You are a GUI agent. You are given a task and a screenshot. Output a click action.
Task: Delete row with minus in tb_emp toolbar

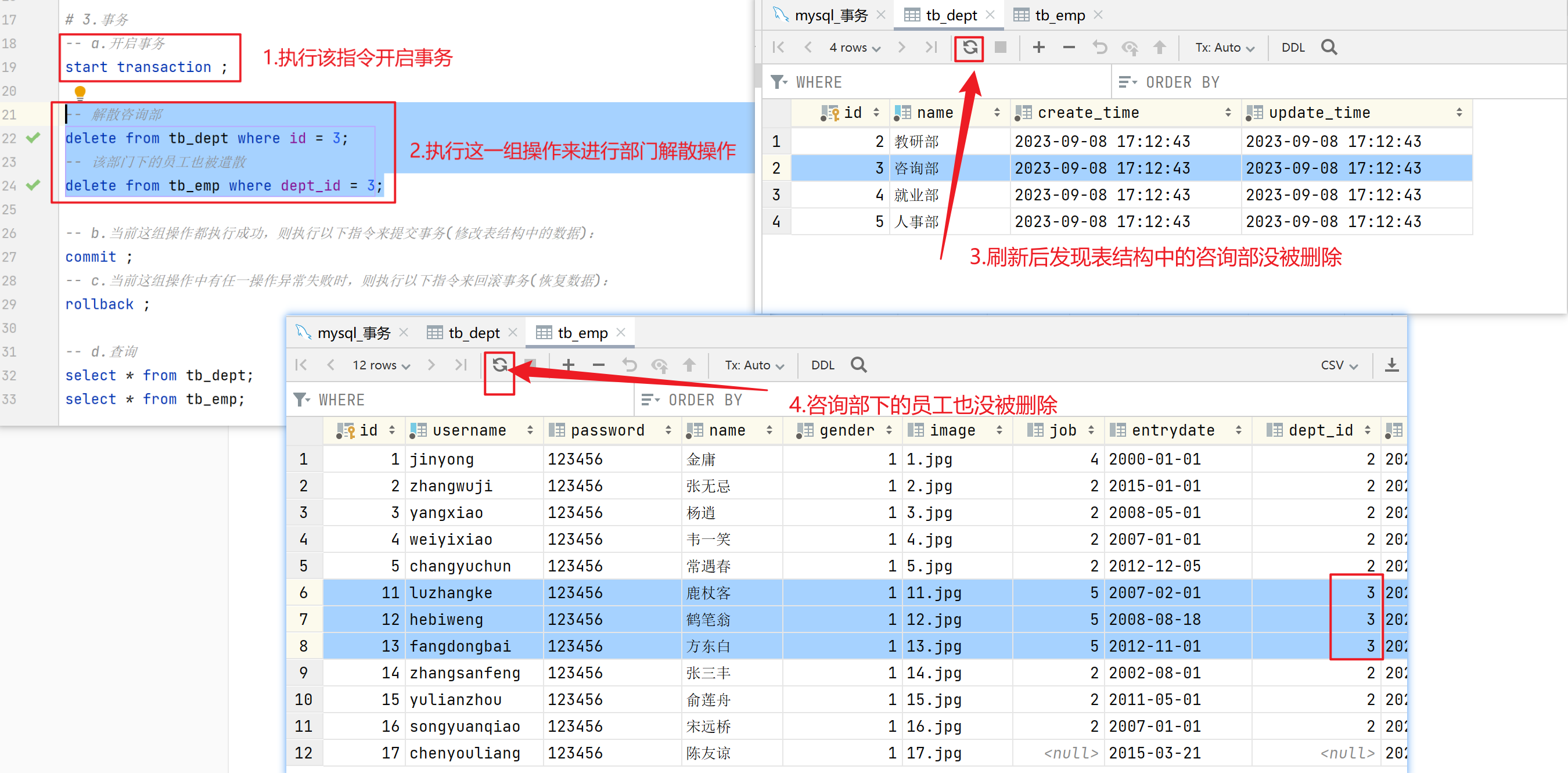click(x=598, y=365)
